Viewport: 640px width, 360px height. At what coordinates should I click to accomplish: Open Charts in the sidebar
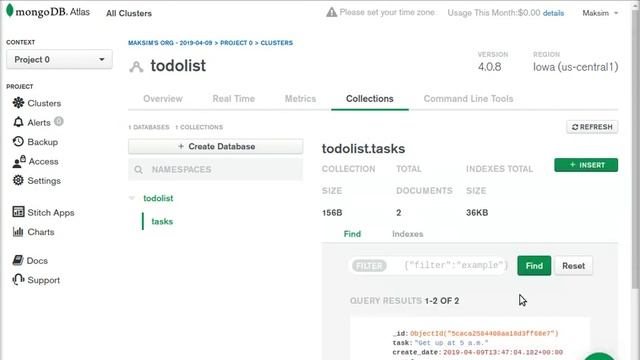pos(33,232)
